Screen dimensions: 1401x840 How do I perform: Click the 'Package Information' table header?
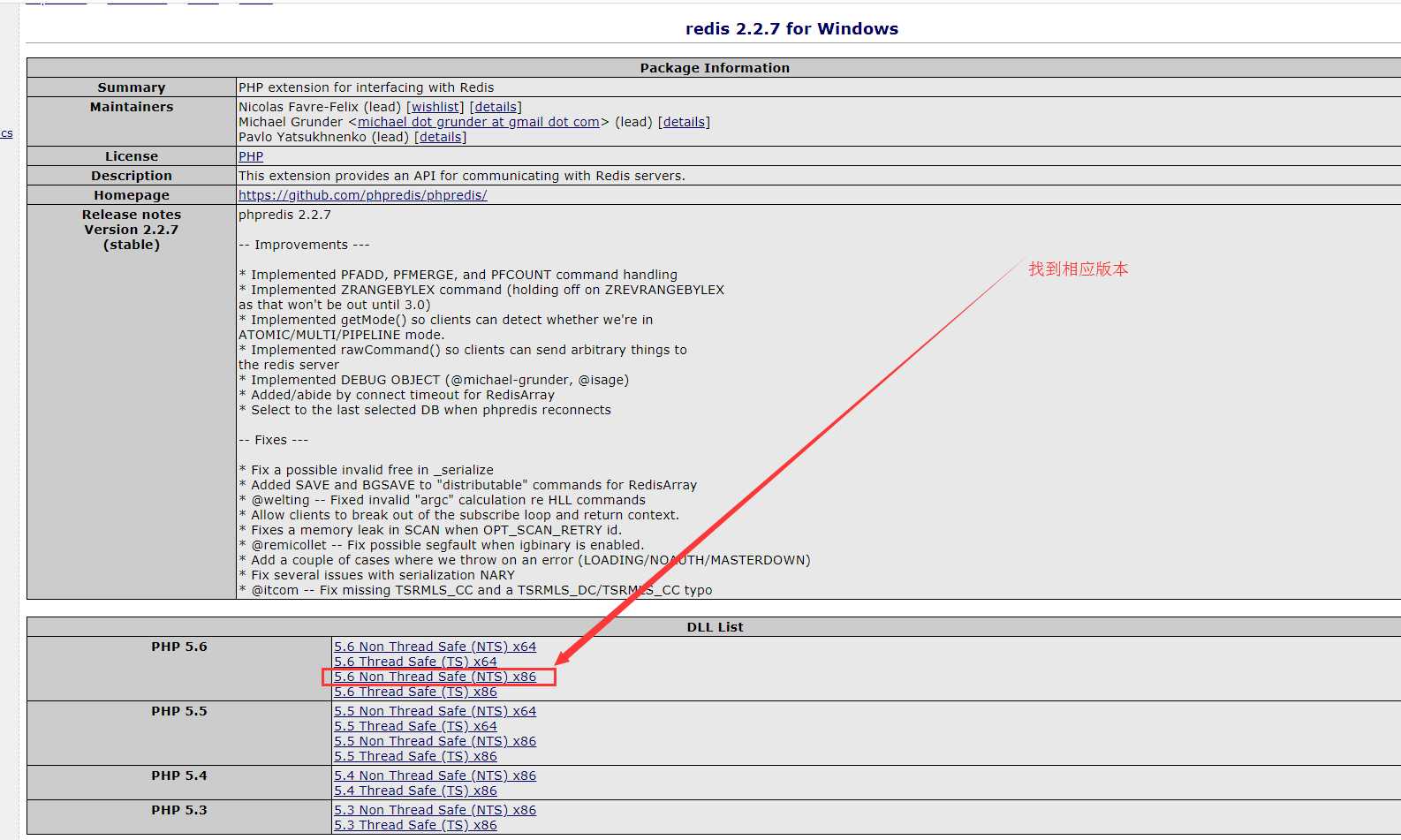coord(715,68)
